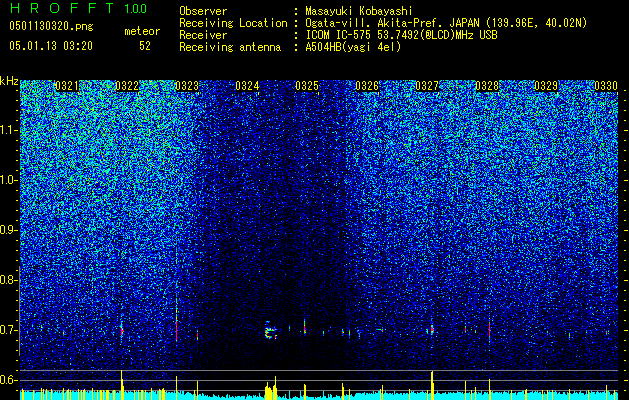629x400 pixels.
Task: Click the kHz axis unit label
Action: pos(9,81)
